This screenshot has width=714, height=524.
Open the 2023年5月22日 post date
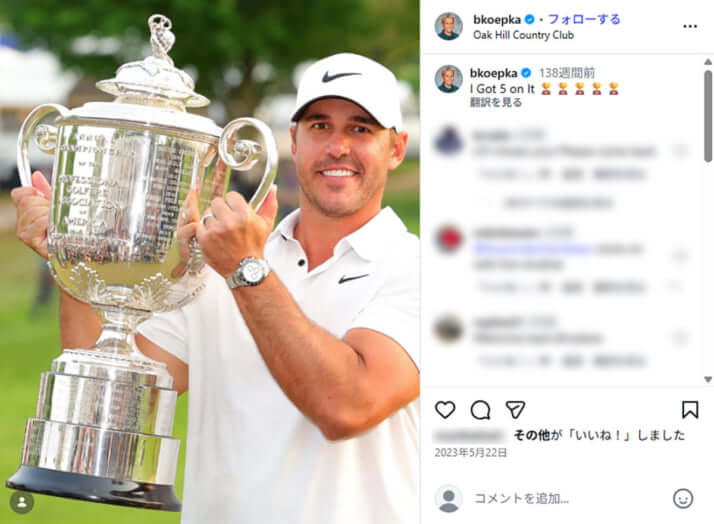tap(470, 453)
